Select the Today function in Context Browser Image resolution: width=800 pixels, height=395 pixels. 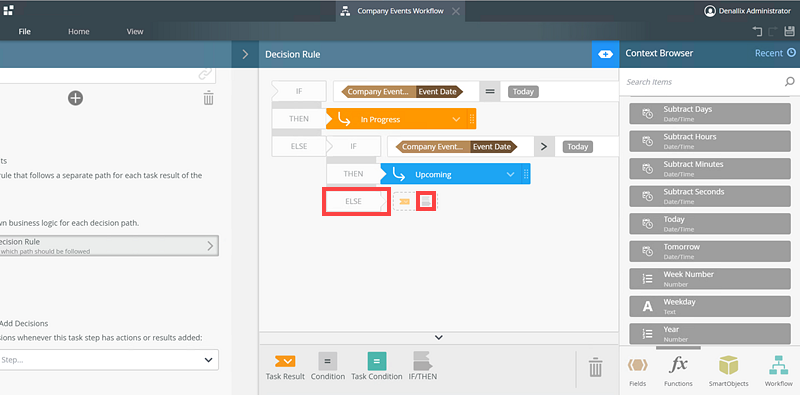click(710, 224)
